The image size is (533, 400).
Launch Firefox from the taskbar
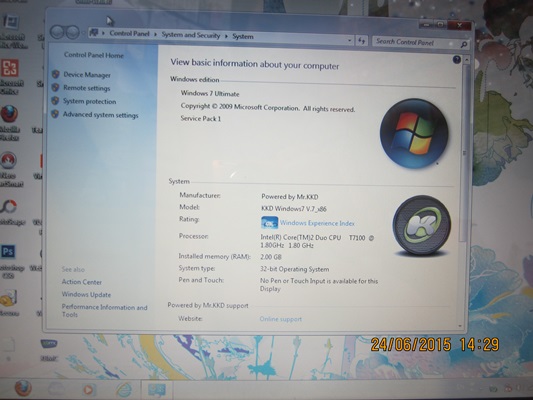coord(23,388)
